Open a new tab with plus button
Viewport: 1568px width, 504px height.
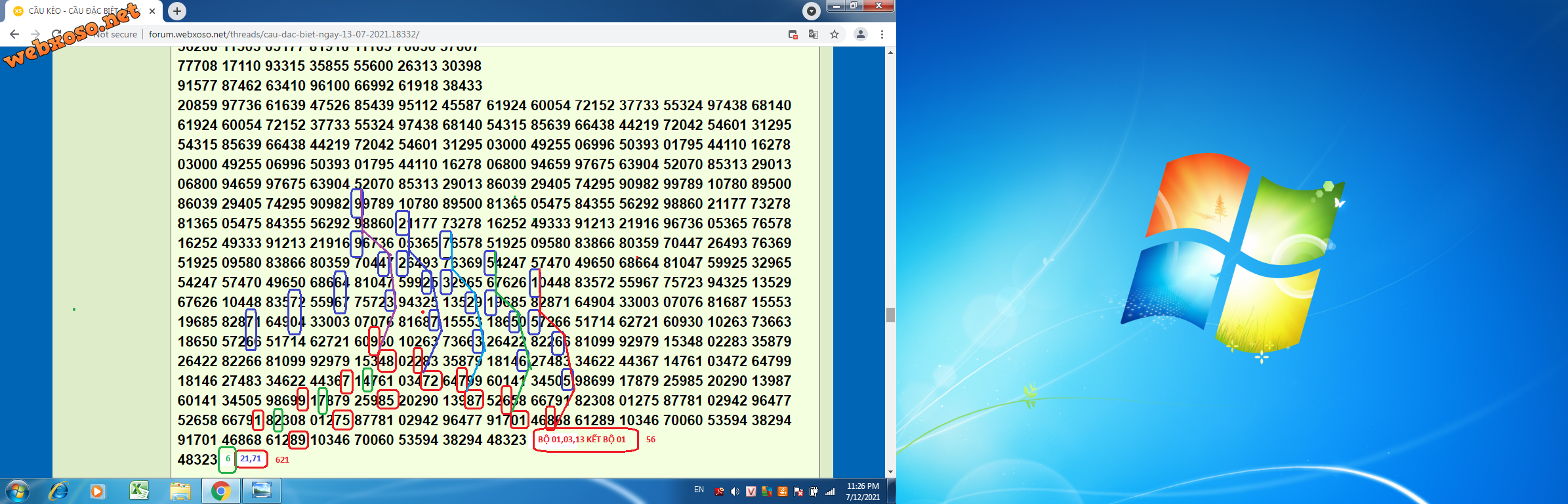[177, 10]
